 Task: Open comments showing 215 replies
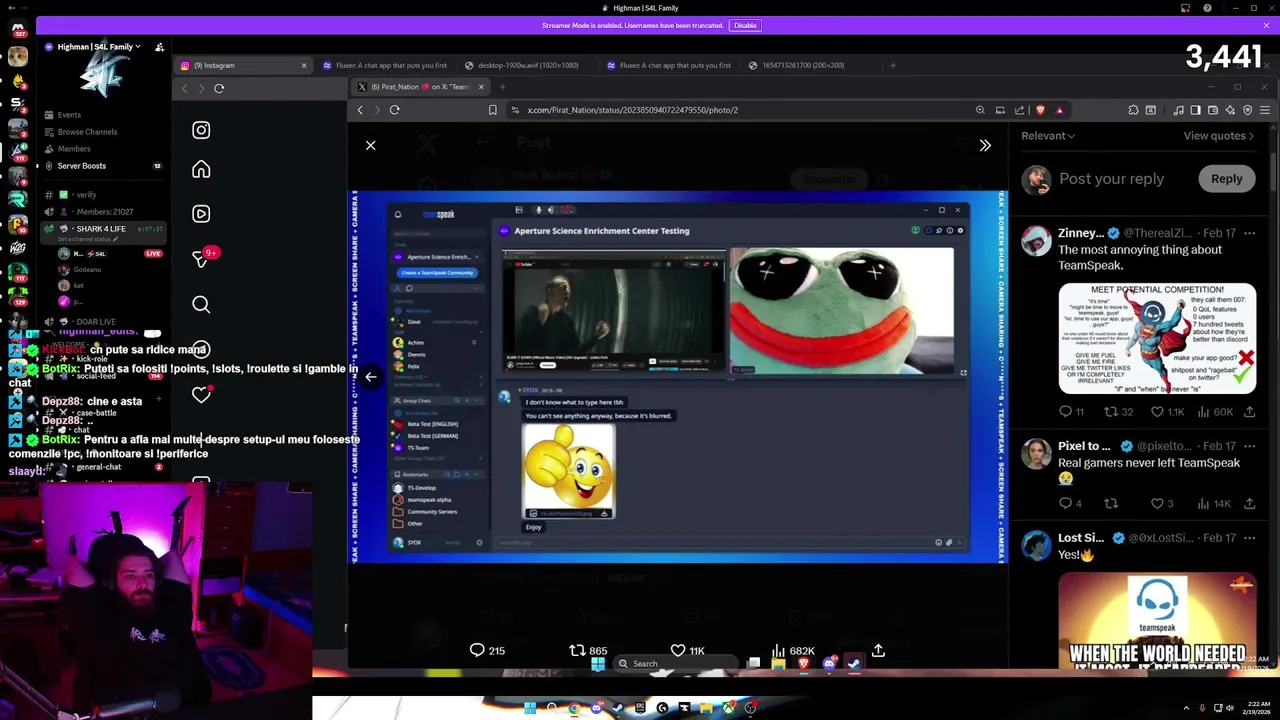487,650
